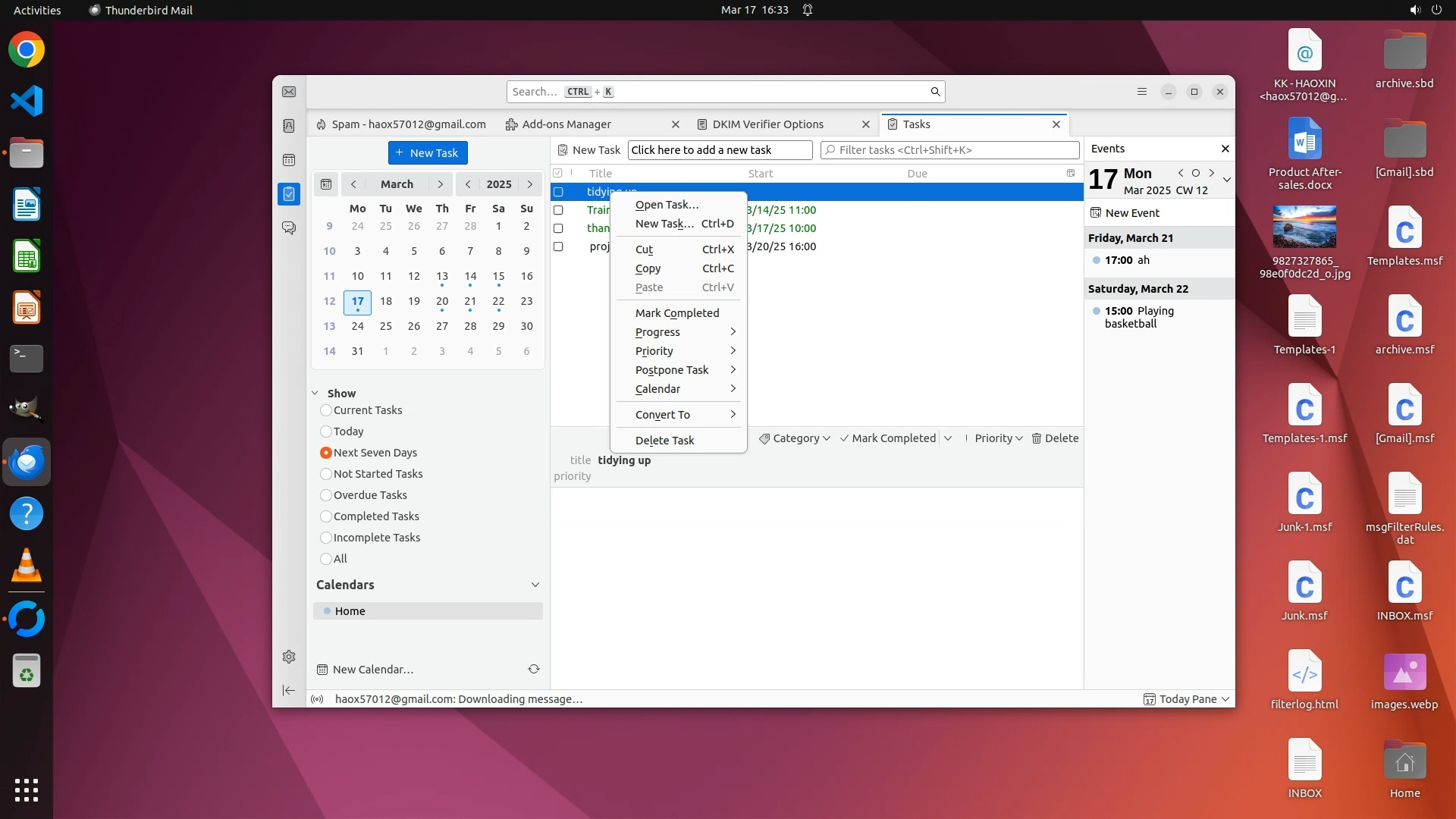The height and width of the screenshot is (819, 1456).
Task: Click the blue New Task button
Action: [428, 152]
